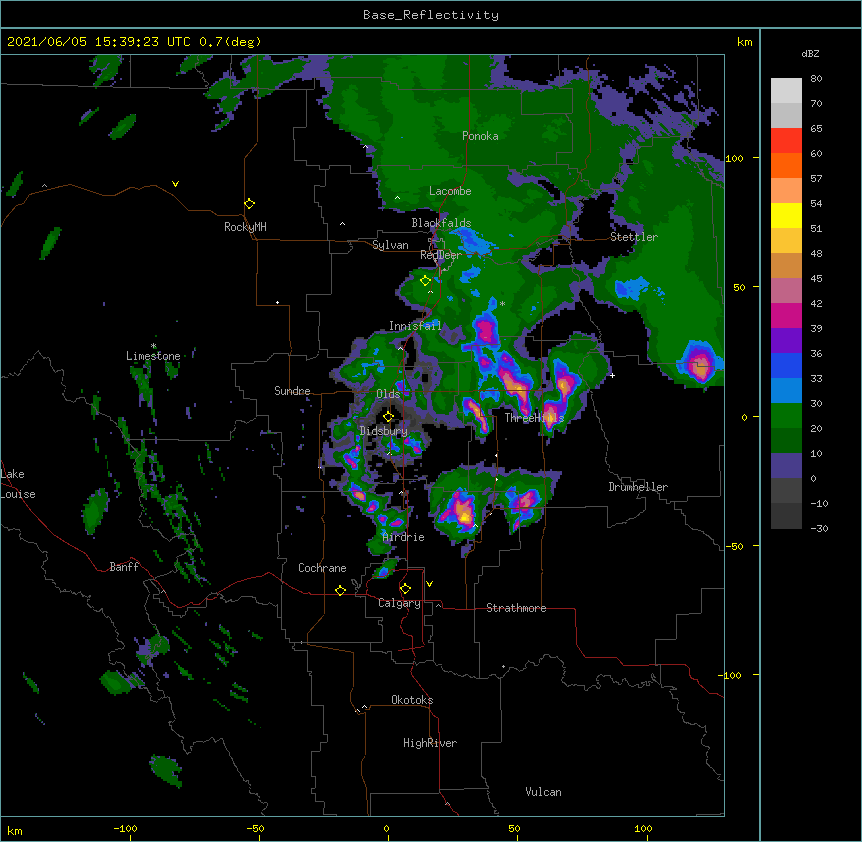
Task: Click the Didsbury label
Action: (x=384, y=431)
